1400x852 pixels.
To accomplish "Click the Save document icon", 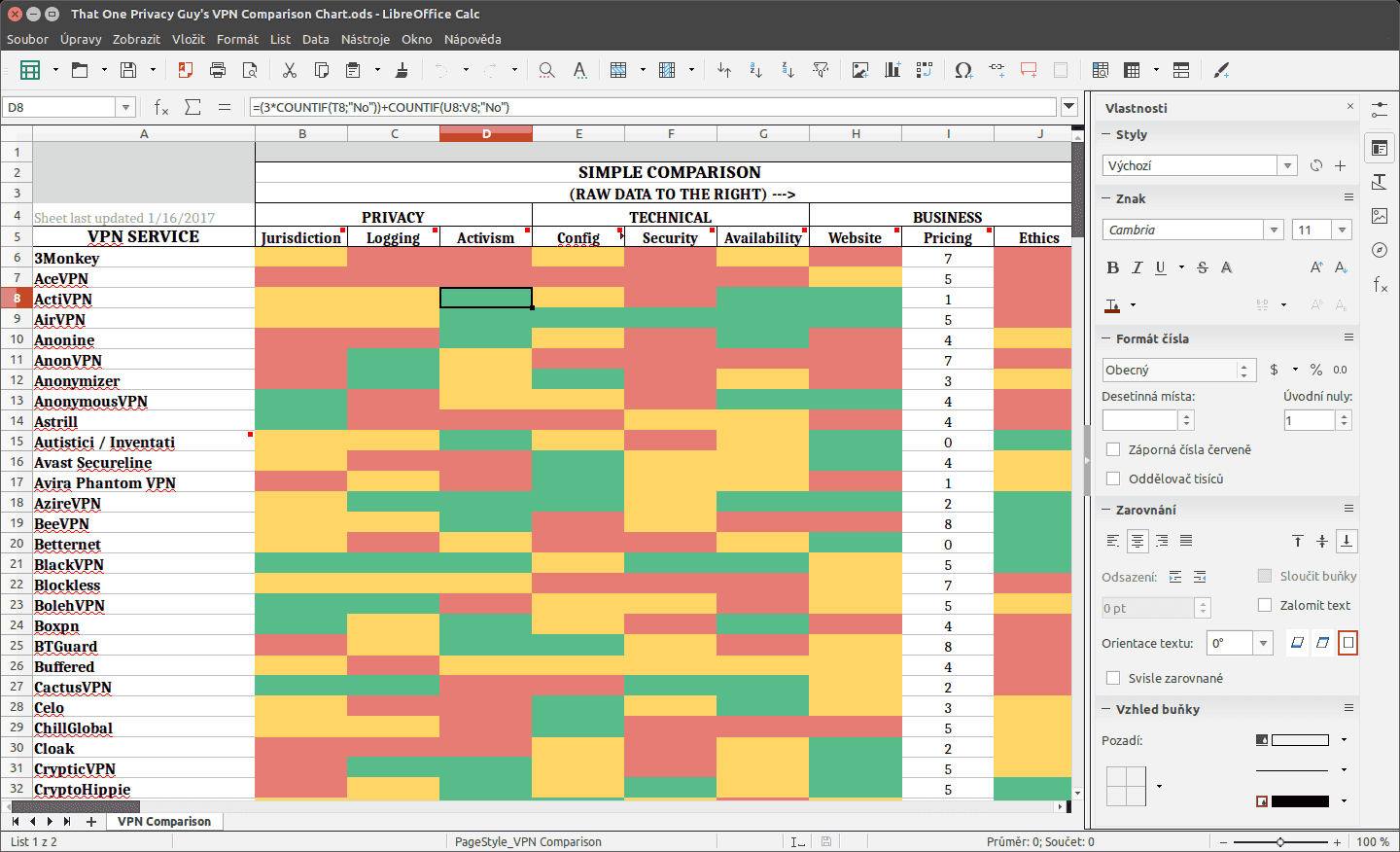I will pos(128,70).
